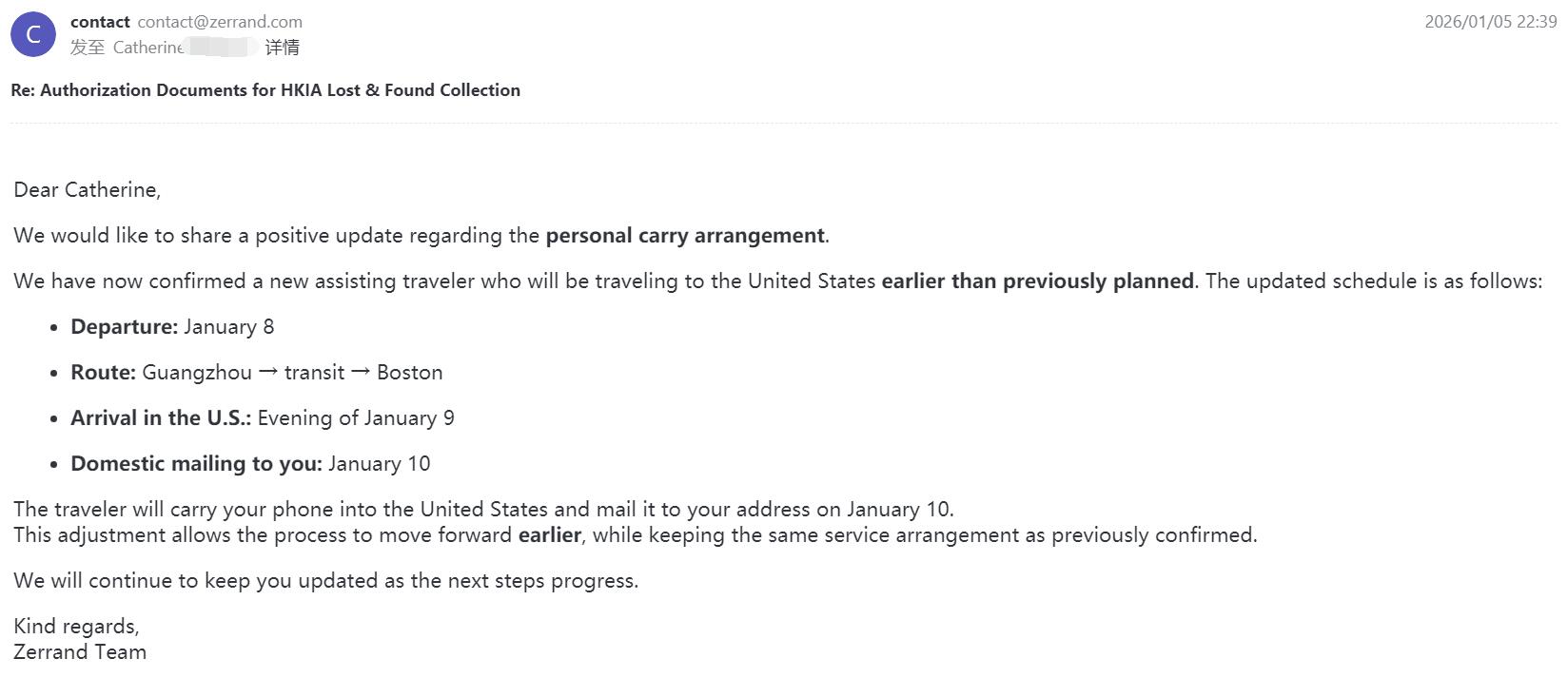Viewport: 1568px width, 678px height.
Task: Click the 发至 recipient label
Action: [88, 48]
